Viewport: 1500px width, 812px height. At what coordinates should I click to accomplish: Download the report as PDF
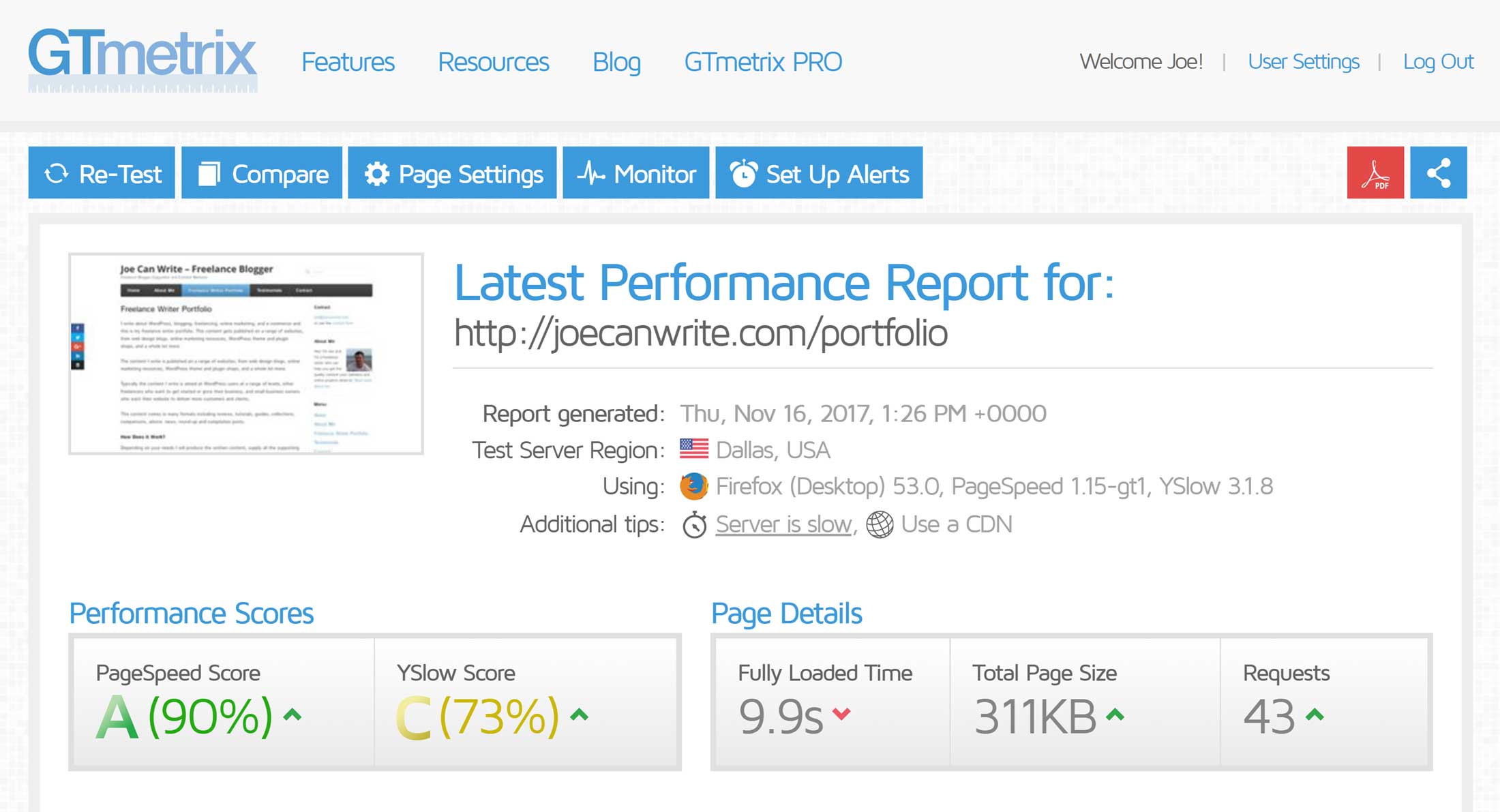(x=1375, y=173)
